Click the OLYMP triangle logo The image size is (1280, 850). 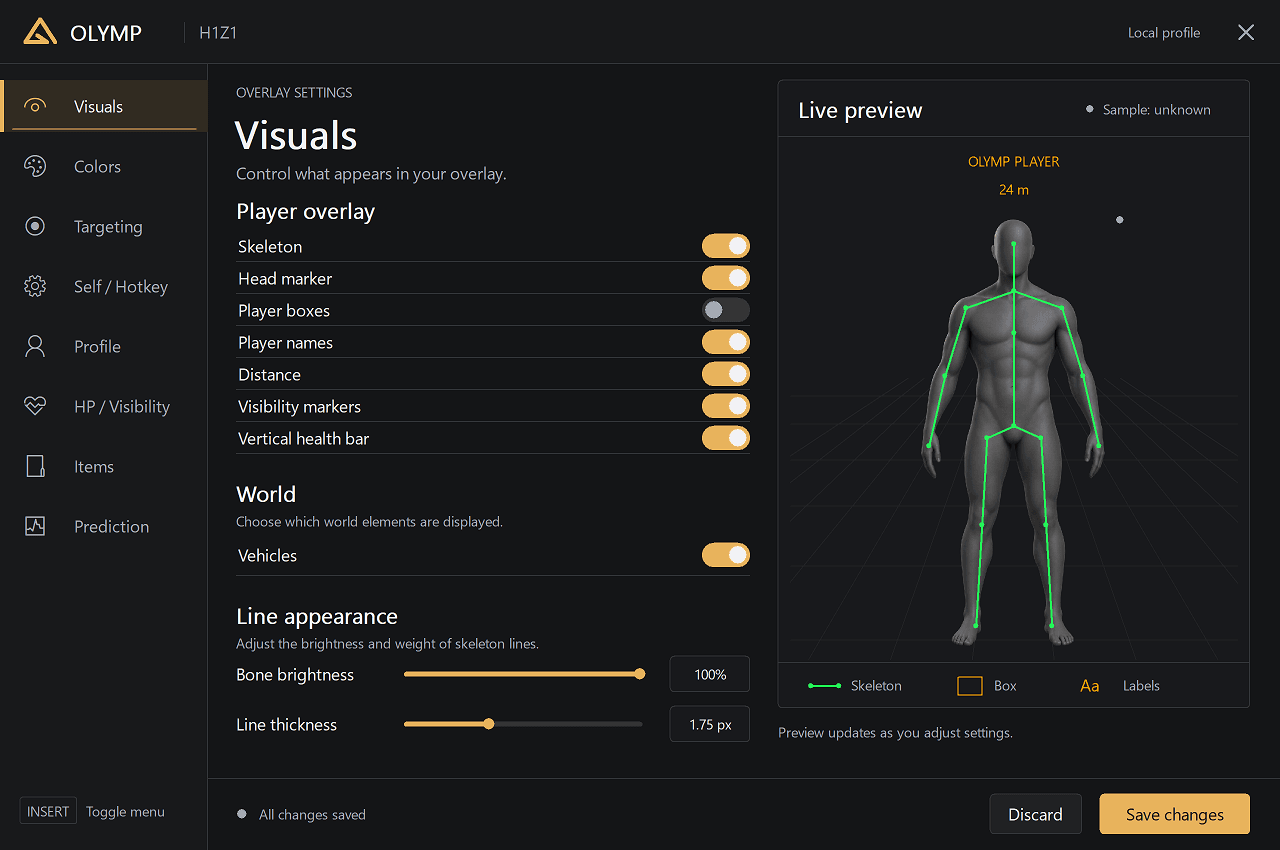tap(40, 32)
